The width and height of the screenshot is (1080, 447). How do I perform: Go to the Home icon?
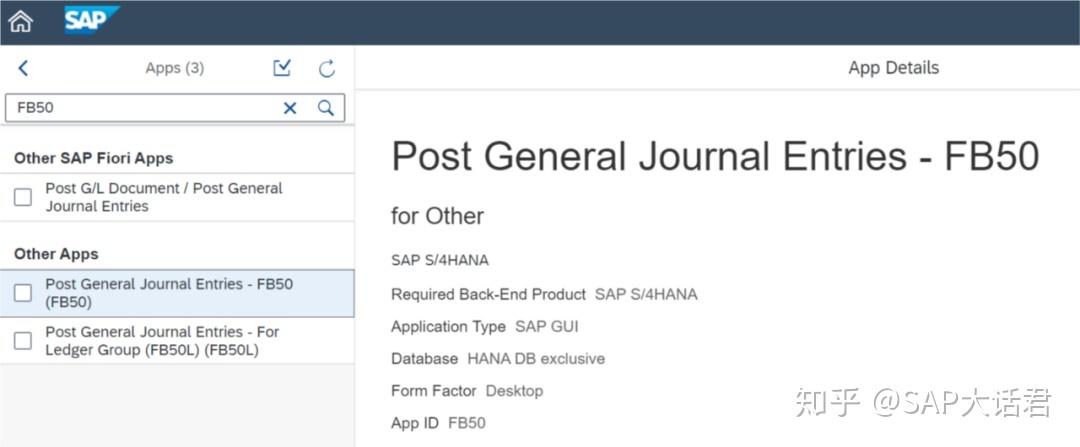tap(21, 21)
